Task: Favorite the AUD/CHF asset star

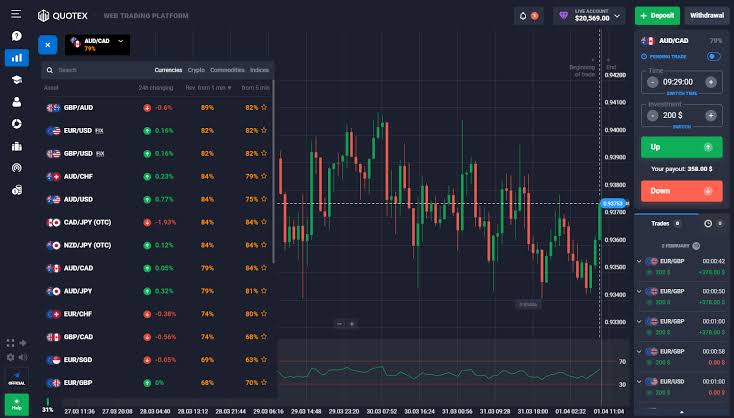Action: pos(264,176)
